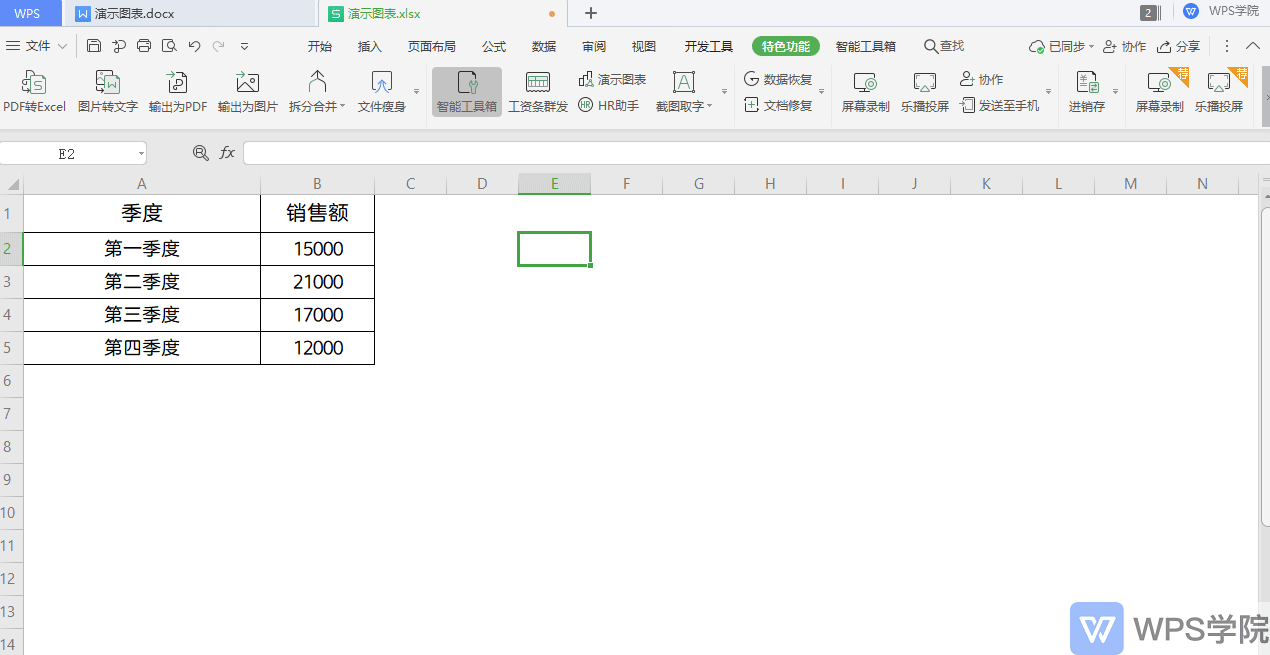Image resolution: width=1270 pixels, height=655 pixels.
Task: Switch to the 插入 ribbon tab
Action: coord(370,46)
